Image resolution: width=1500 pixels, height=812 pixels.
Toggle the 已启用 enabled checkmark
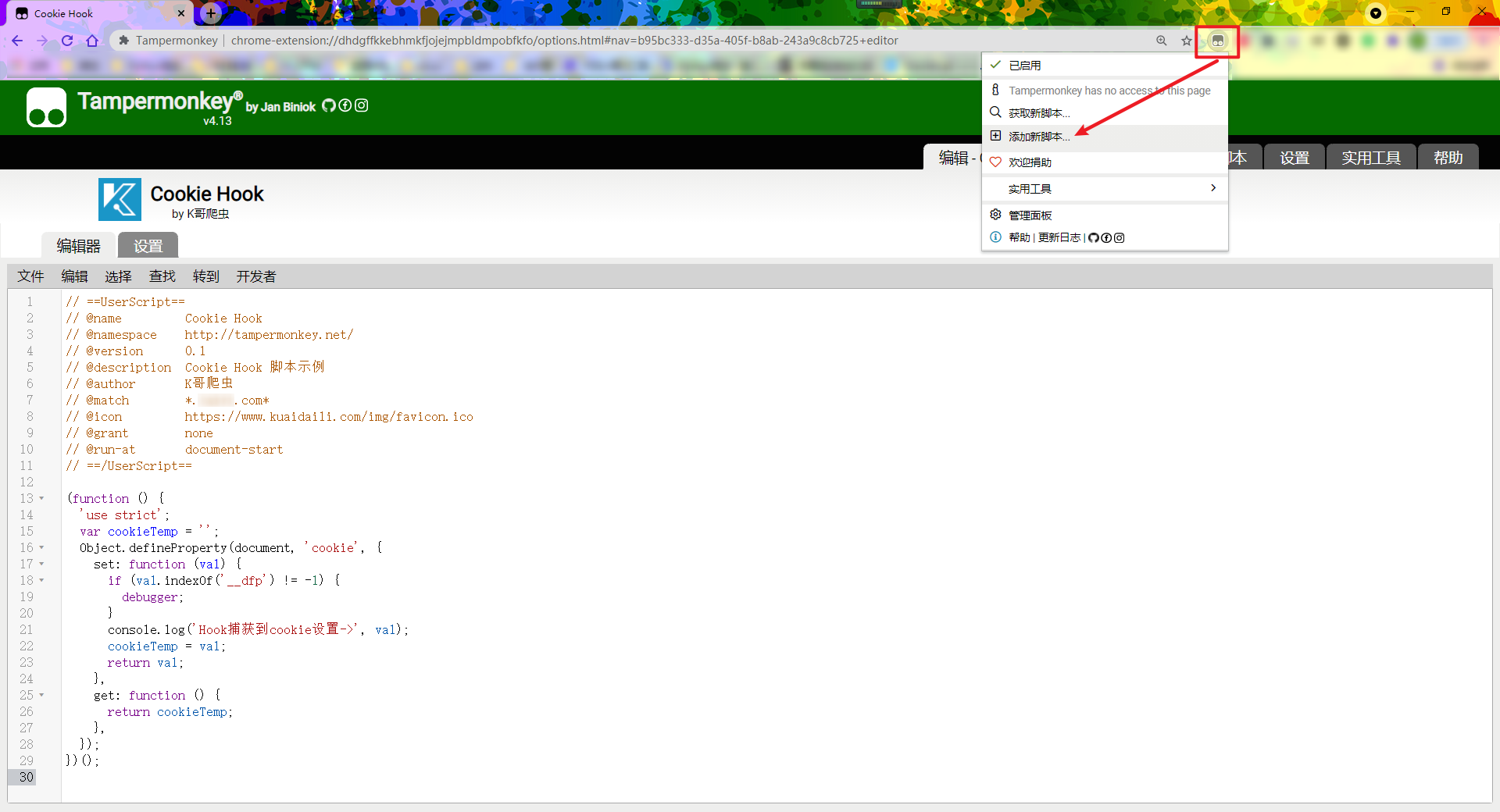(x=995, y=65)
